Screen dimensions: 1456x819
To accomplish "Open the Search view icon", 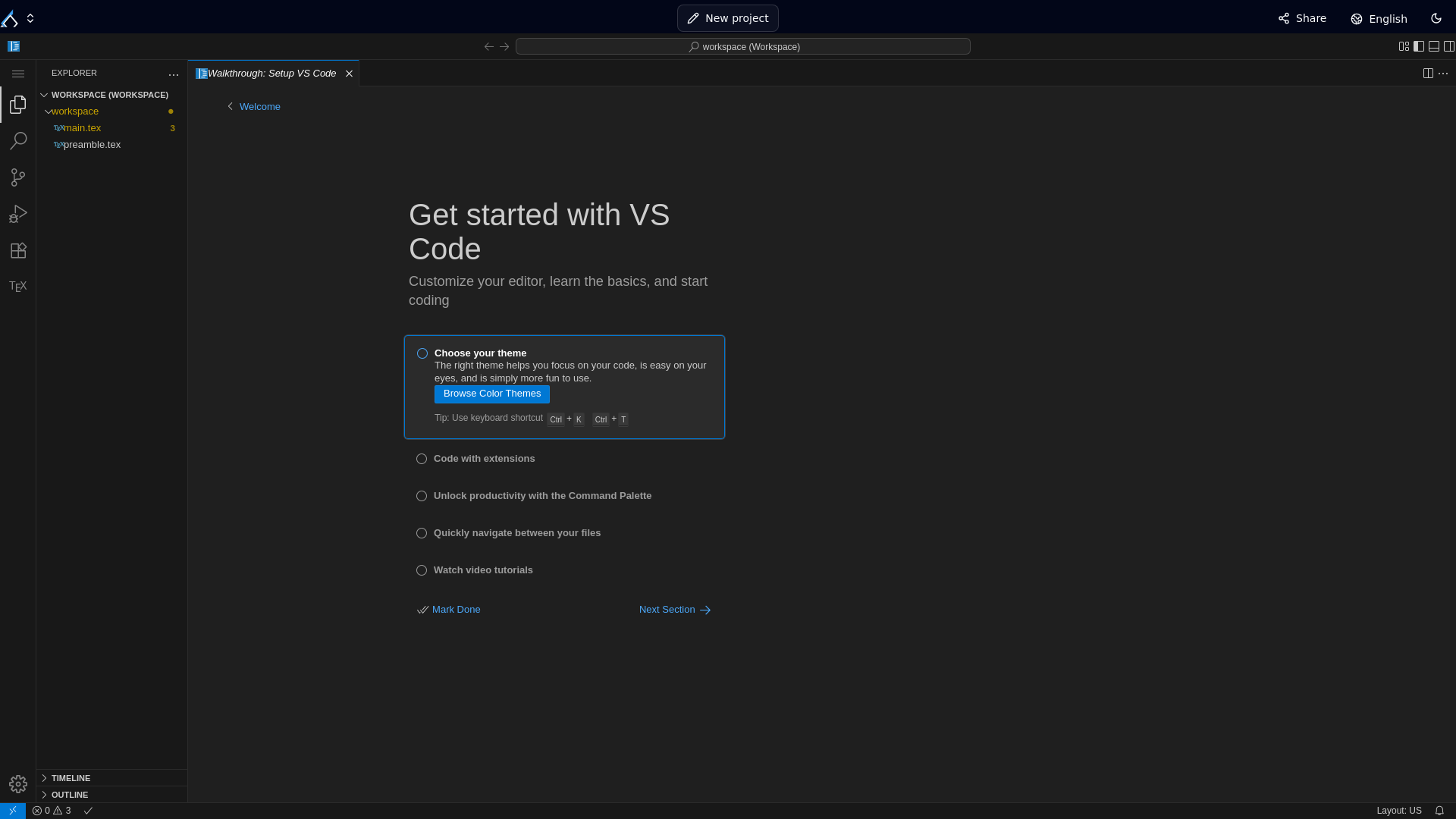I will 18,141.
